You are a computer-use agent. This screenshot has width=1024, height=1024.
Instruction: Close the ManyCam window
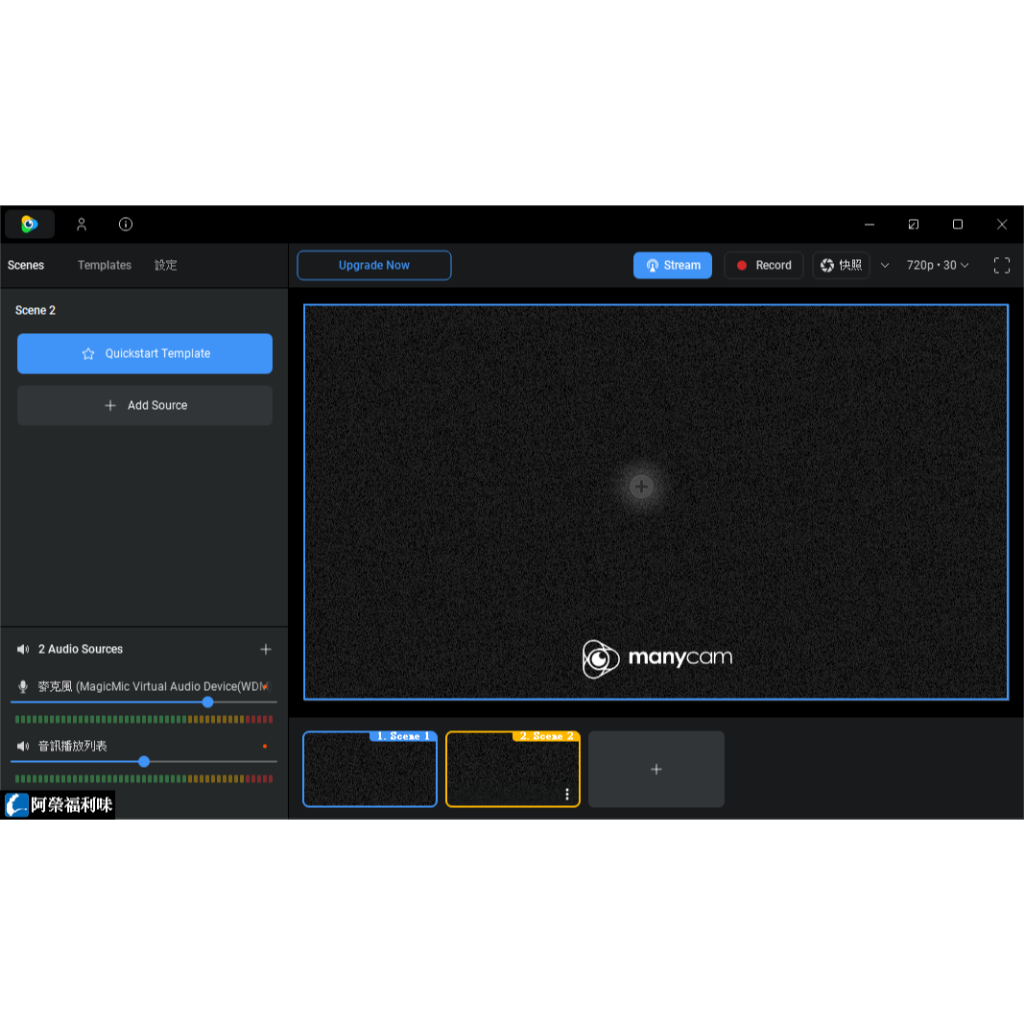(1002, 224)
